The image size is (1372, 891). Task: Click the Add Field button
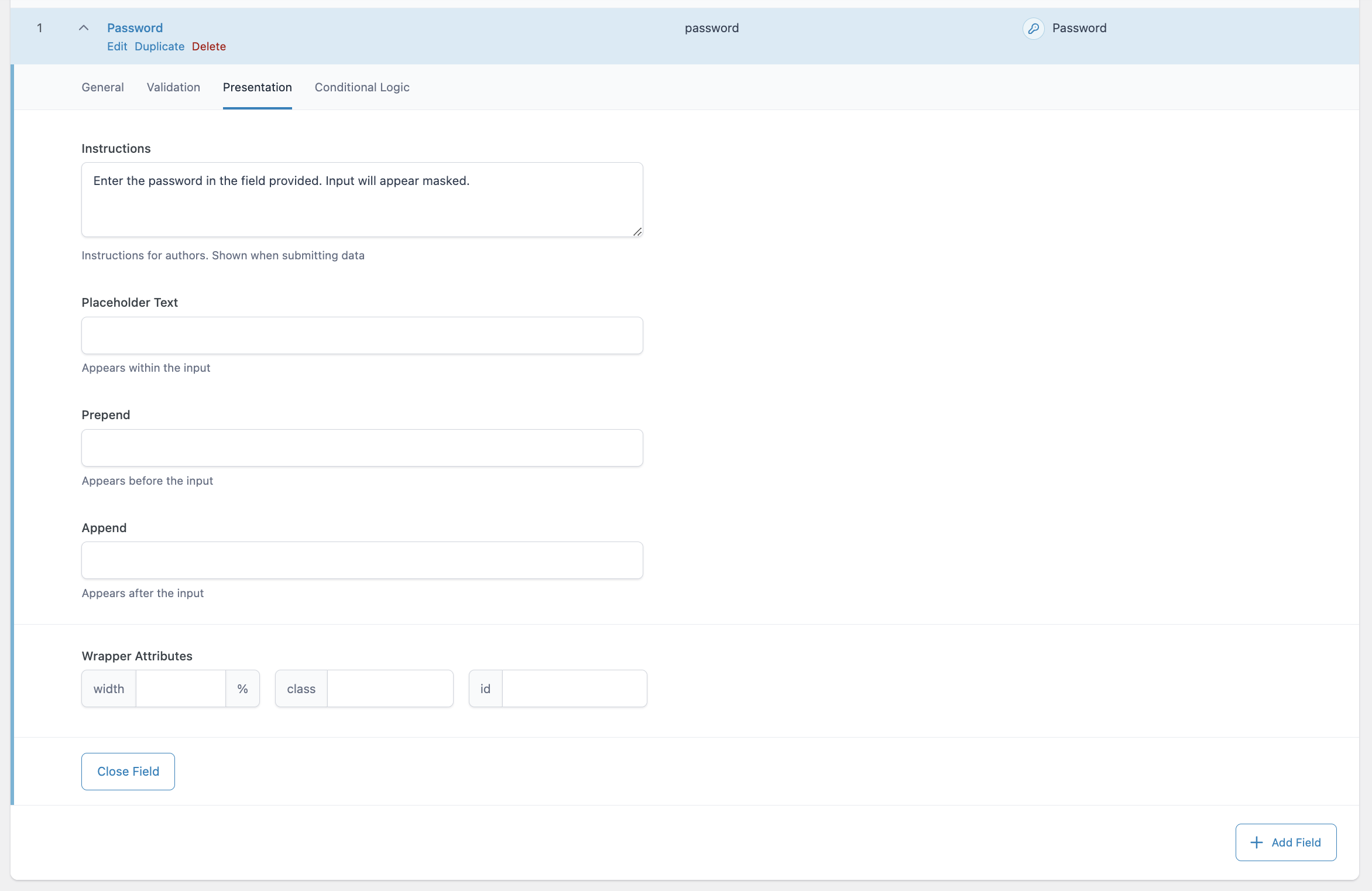tap(1285, 842)
